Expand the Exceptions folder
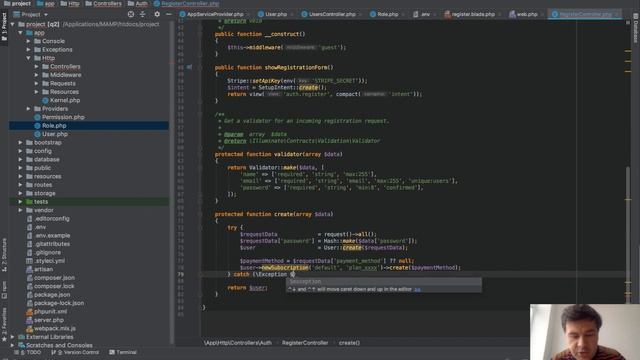Screen dimensions: 640x360 [x=29, y=49]
